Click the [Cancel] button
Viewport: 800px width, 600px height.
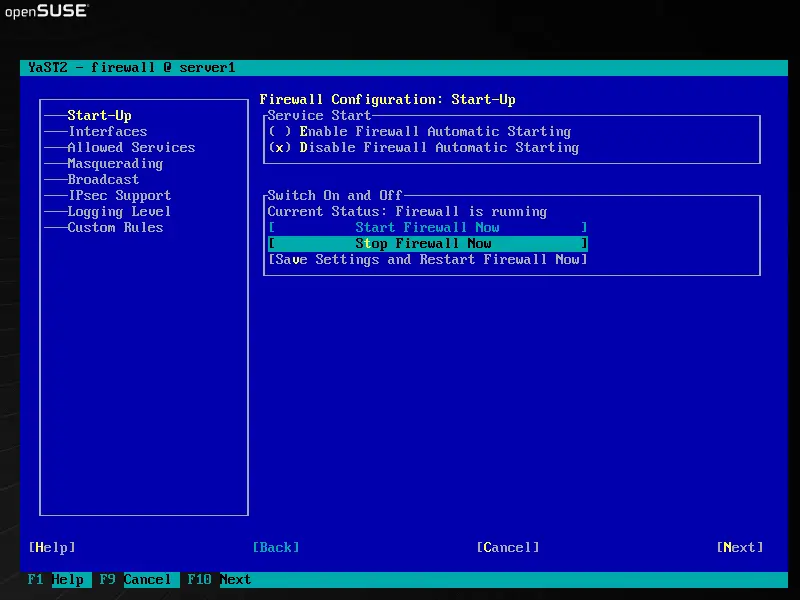coord(508,547)
